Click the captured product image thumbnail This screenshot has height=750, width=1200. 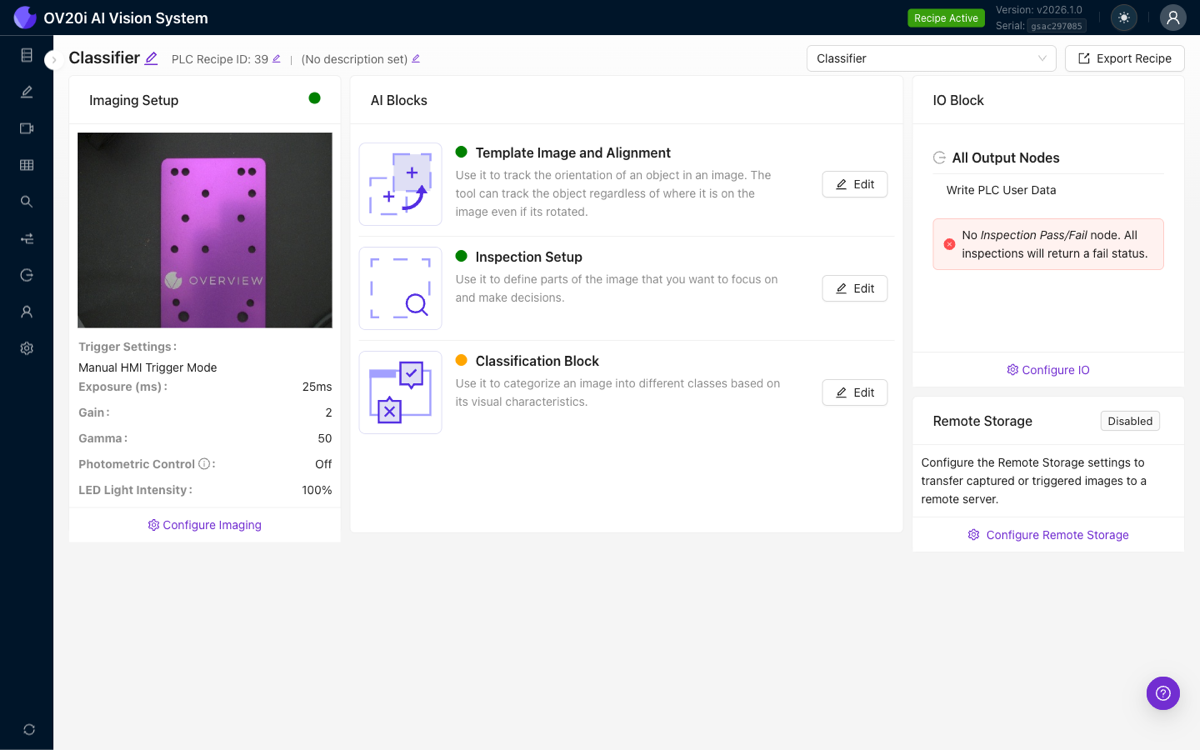click(204, 229)
